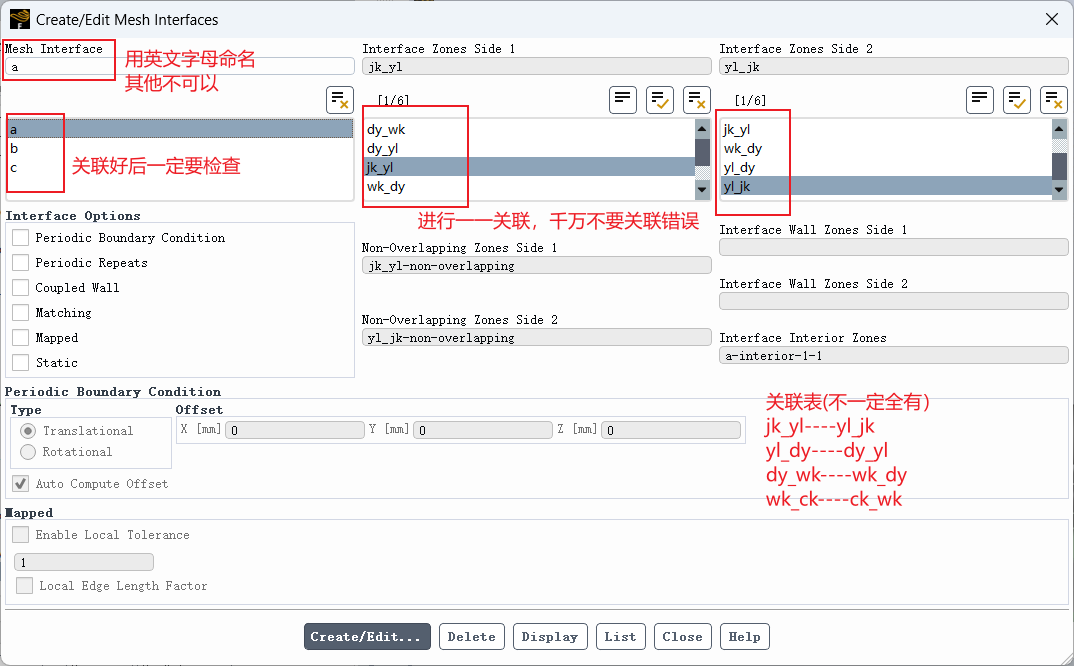Enable the Static interface option
The width and height of the screenshot is (1074, 666).
point(21,362)
